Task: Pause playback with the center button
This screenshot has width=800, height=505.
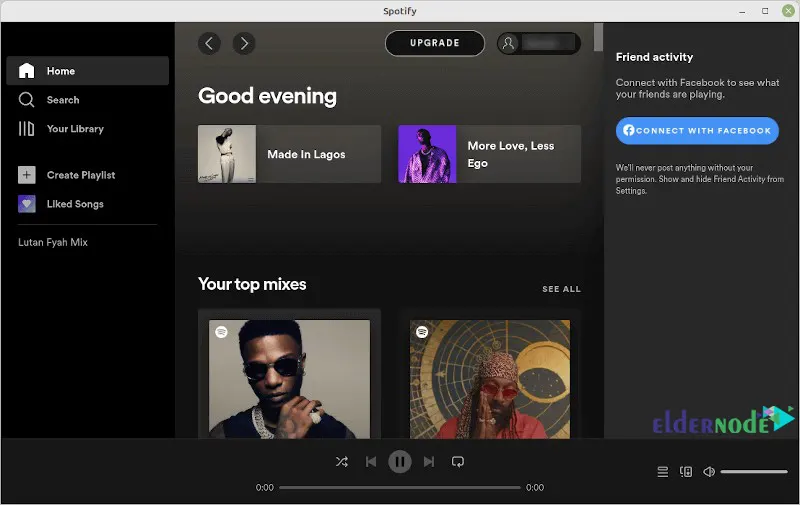Action: pos(399,462)
